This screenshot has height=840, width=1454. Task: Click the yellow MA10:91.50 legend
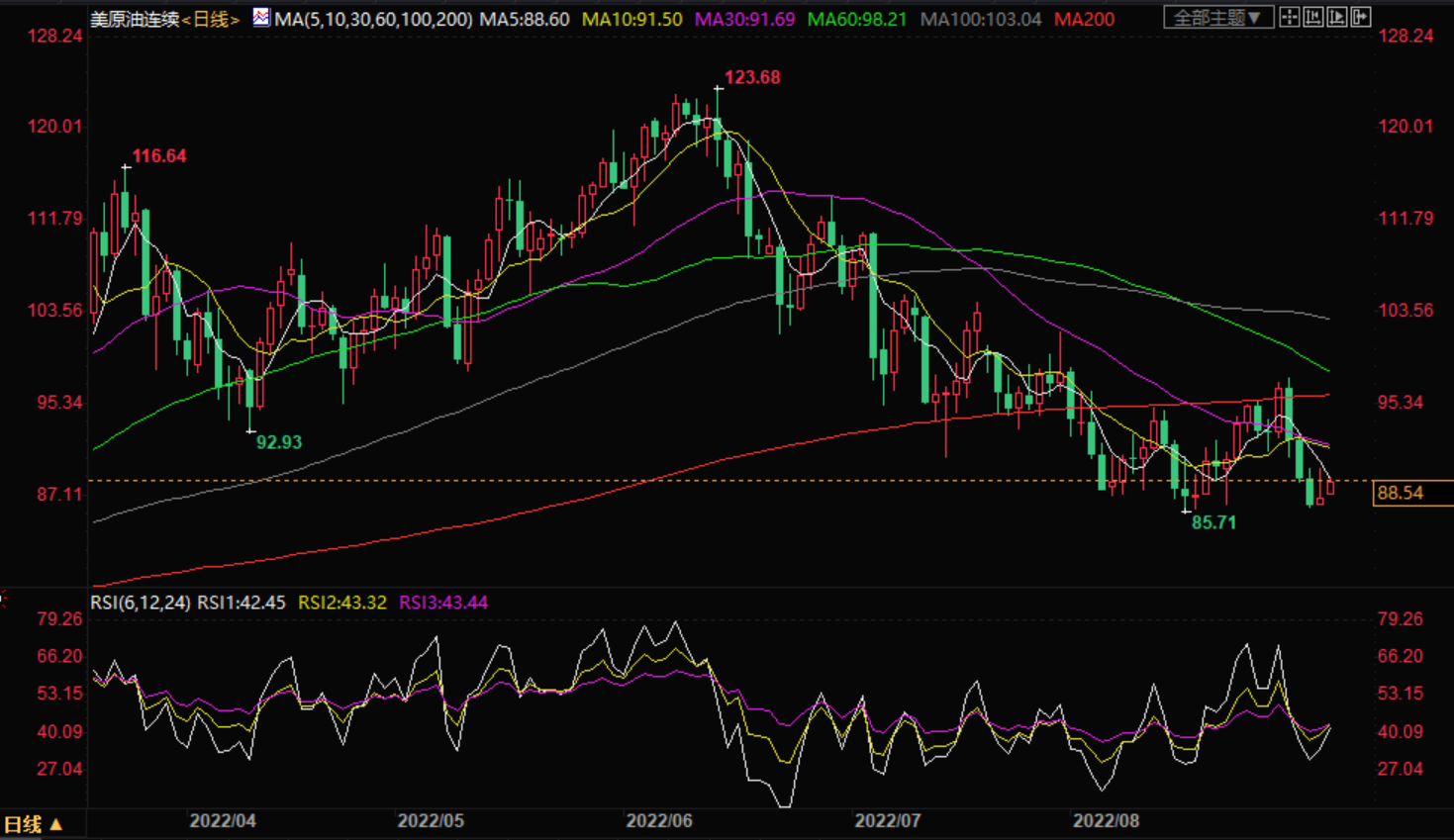click(x=631, y=20)
